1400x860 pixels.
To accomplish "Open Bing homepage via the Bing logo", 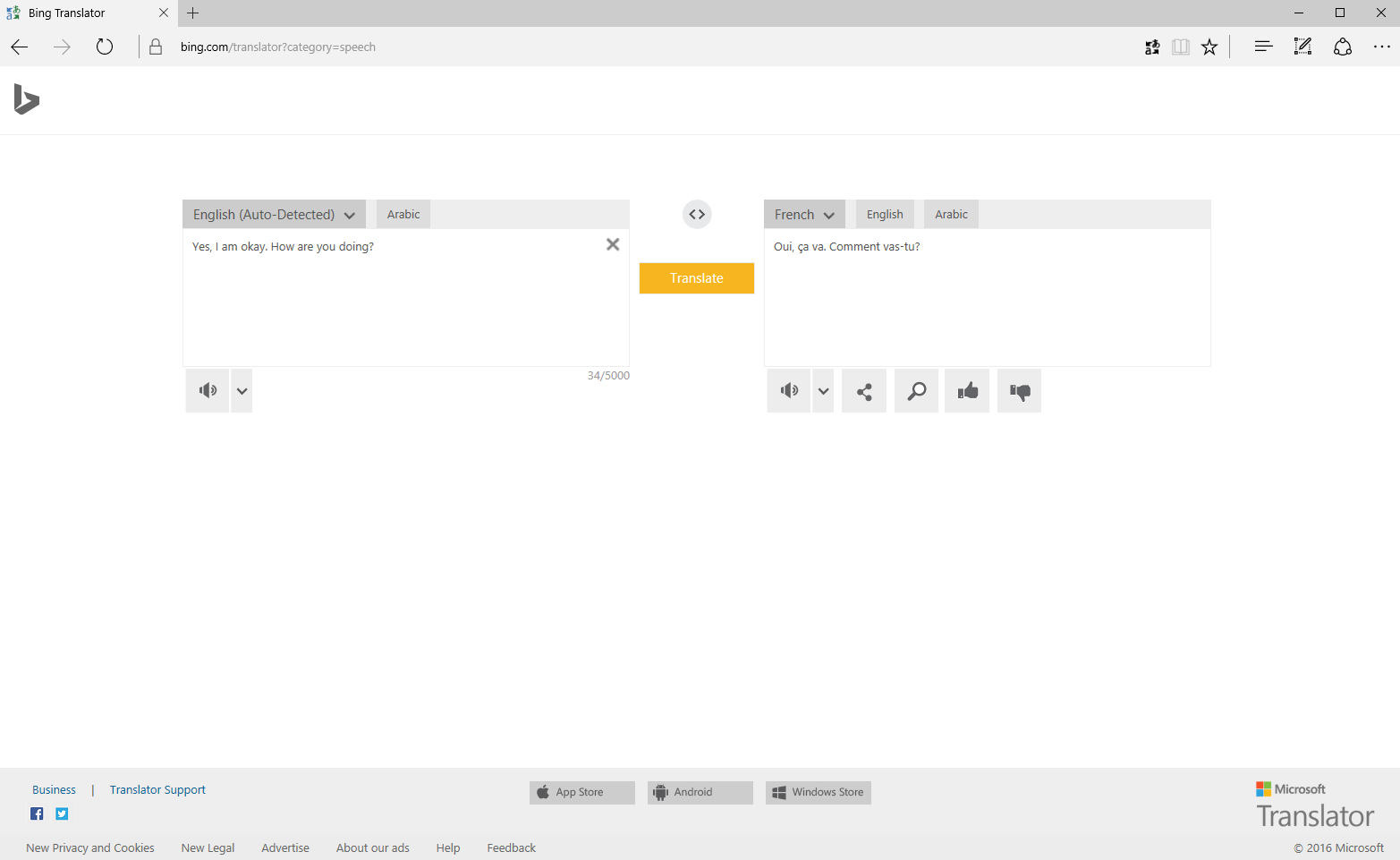I will 26,100.
